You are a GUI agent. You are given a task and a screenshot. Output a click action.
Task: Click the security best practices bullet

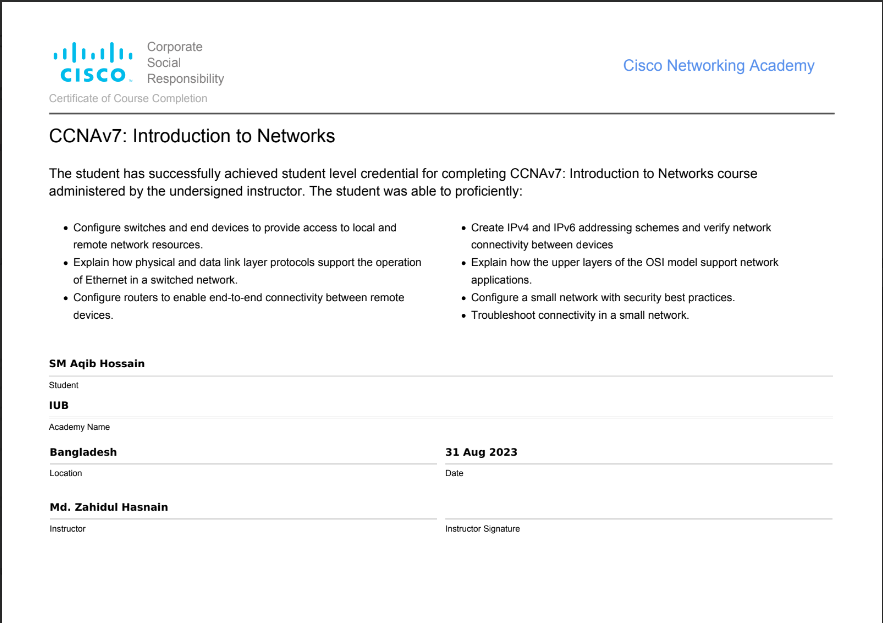603,298
